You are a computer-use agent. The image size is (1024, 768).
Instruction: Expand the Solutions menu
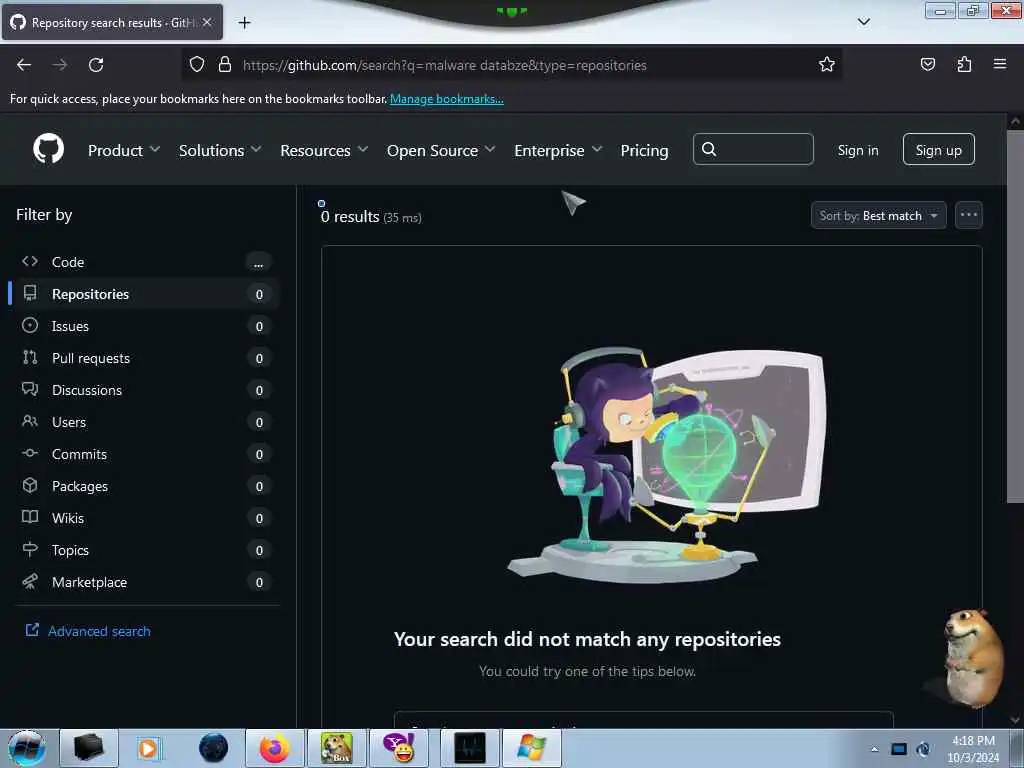tap(220, 150)
